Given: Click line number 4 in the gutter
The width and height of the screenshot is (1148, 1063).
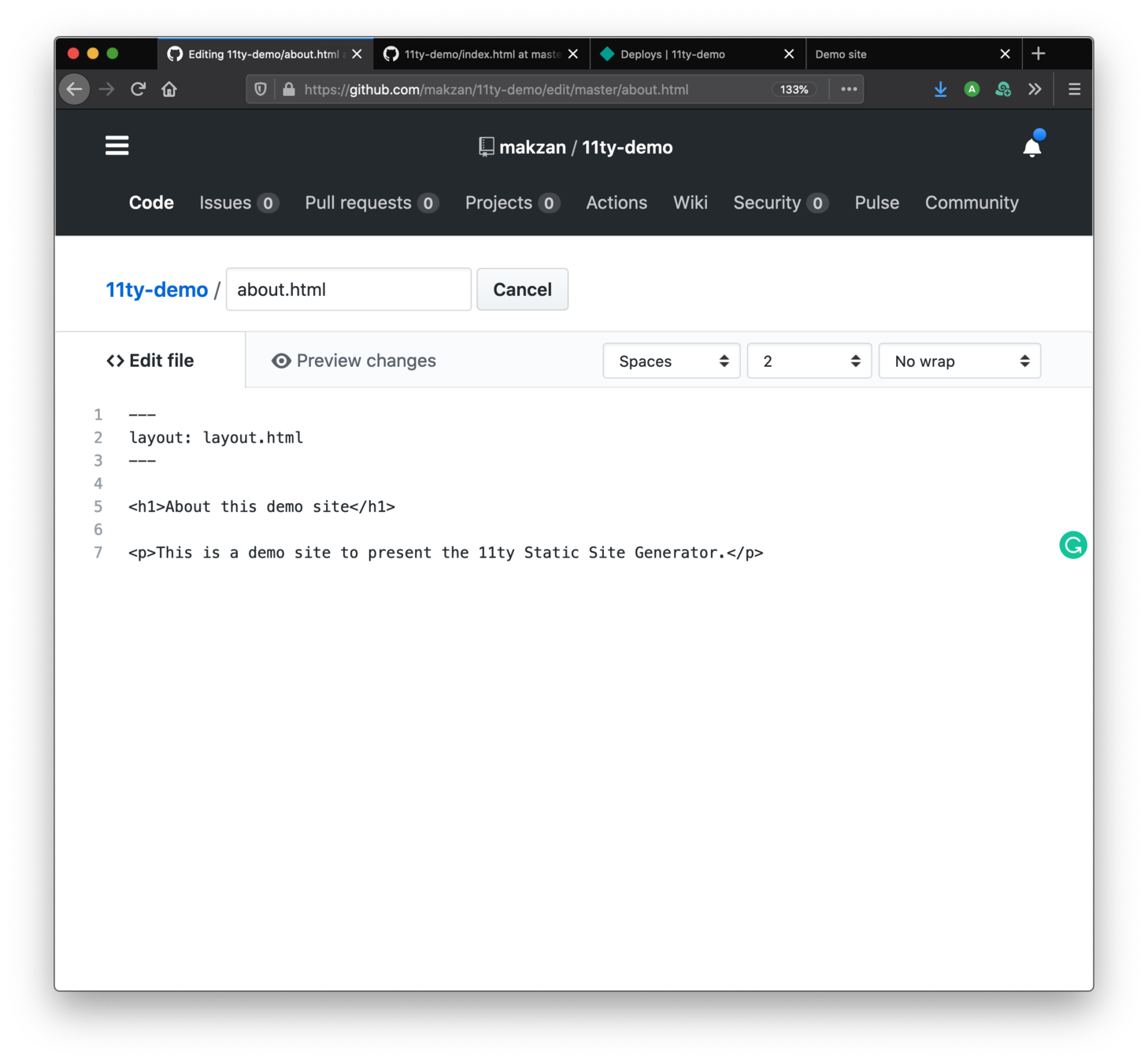Looking at the screenshot, I should pyautogui.click(x=98, y=483).
